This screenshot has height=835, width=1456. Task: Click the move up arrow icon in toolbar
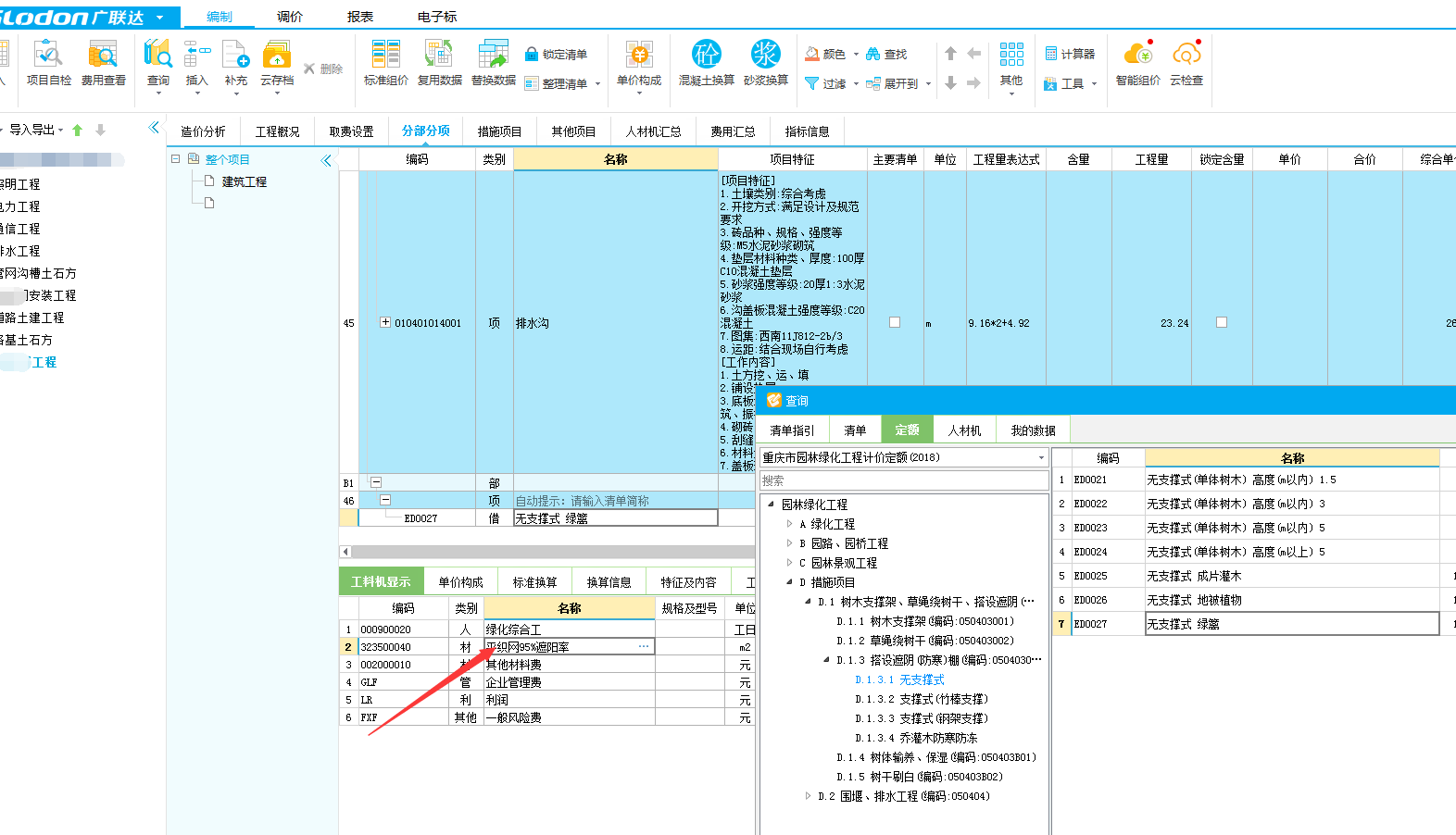(951, 54)
